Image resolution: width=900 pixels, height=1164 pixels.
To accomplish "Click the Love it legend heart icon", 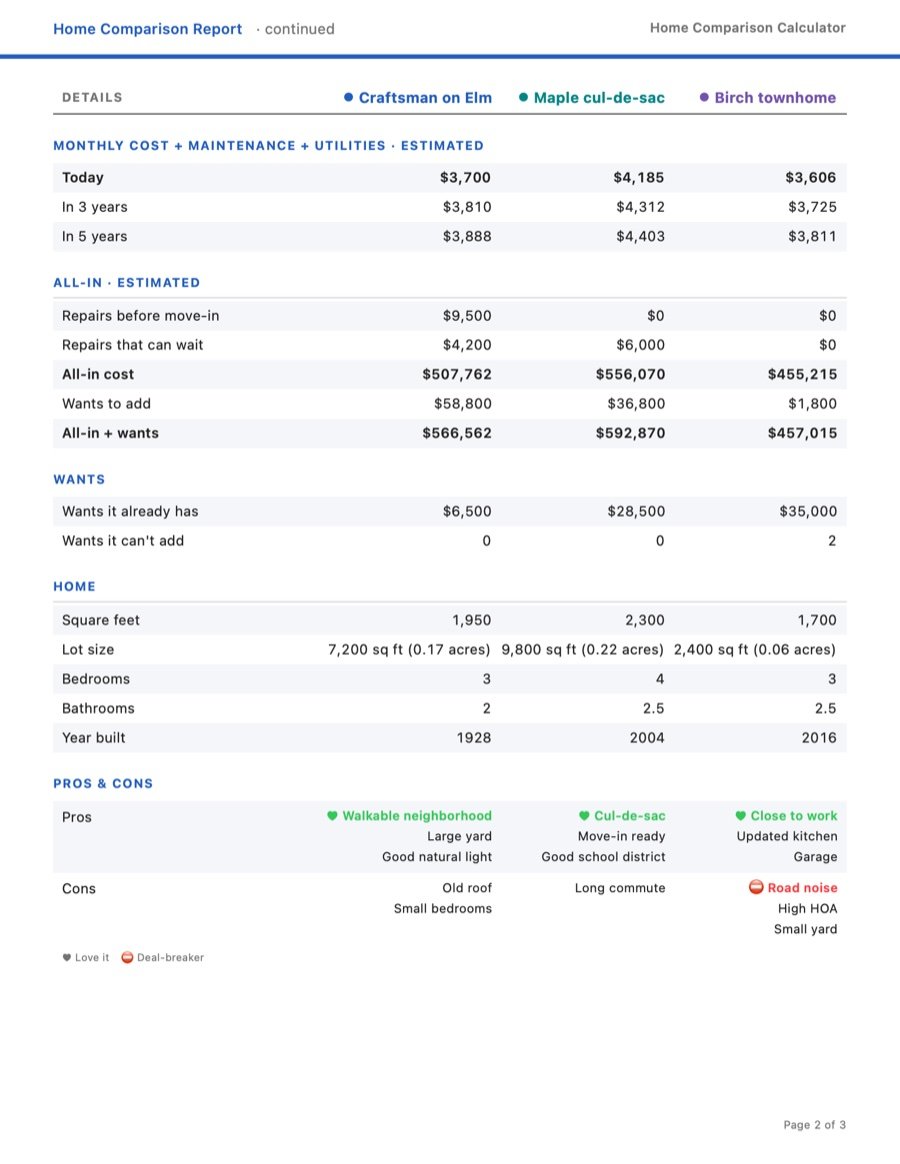I will click(67, 958).
